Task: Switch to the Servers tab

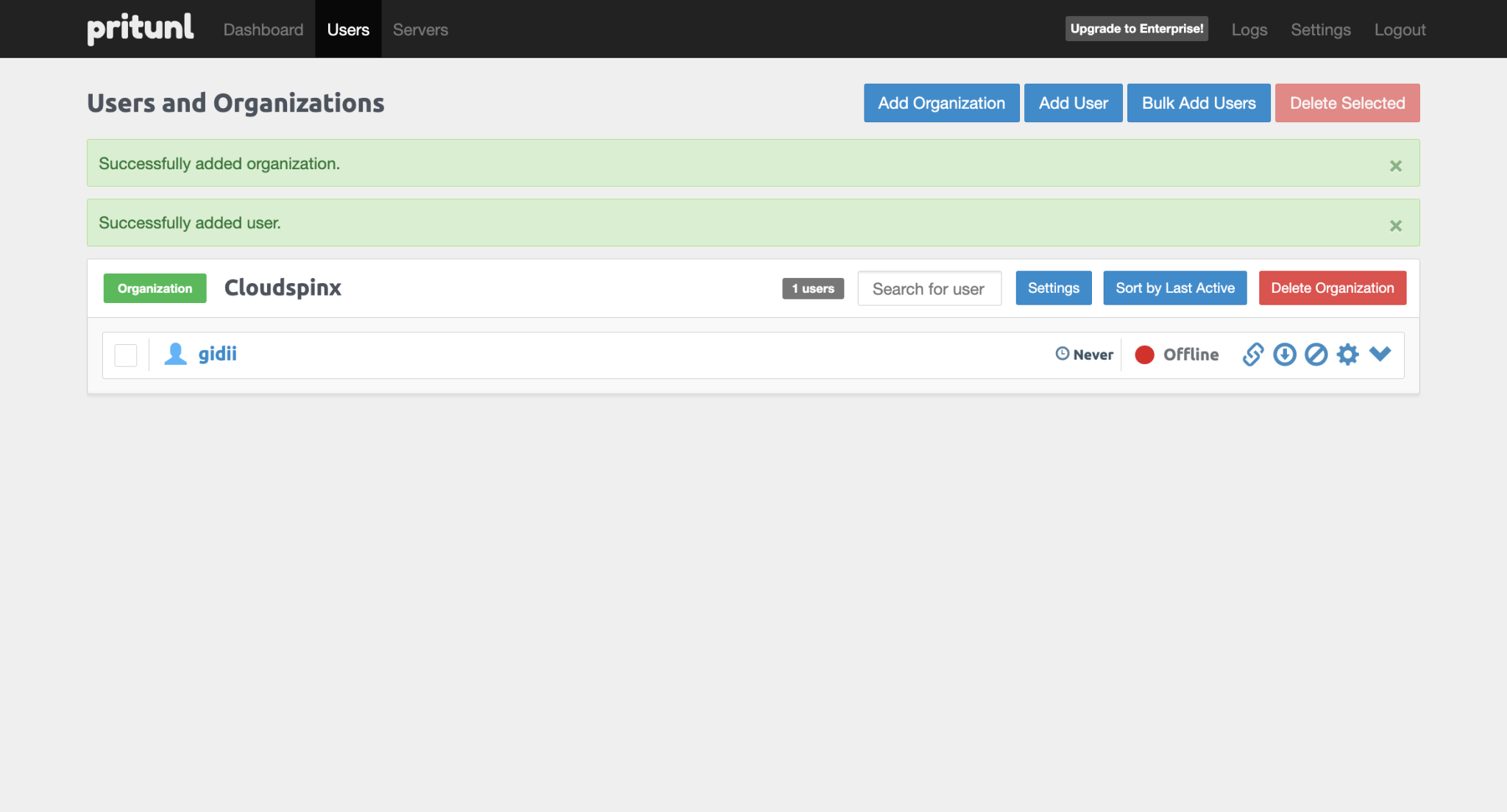Action: [x=420, y=29]
